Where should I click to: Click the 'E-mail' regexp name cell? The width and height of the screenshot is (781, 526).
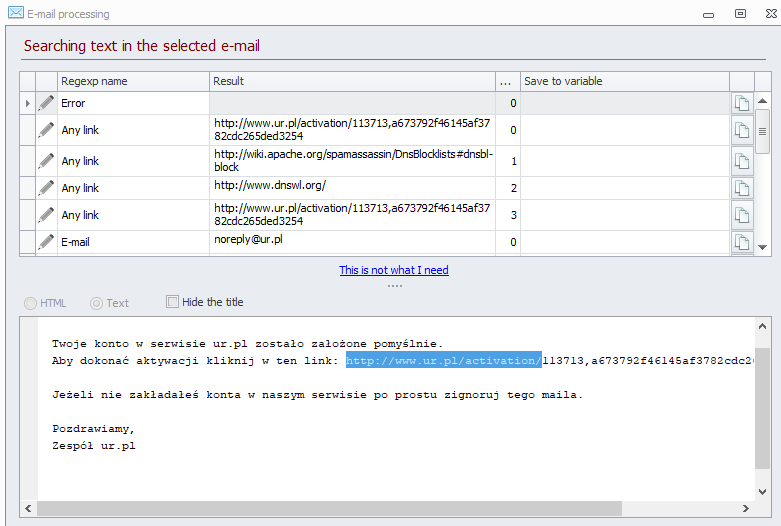pos(133,242)
